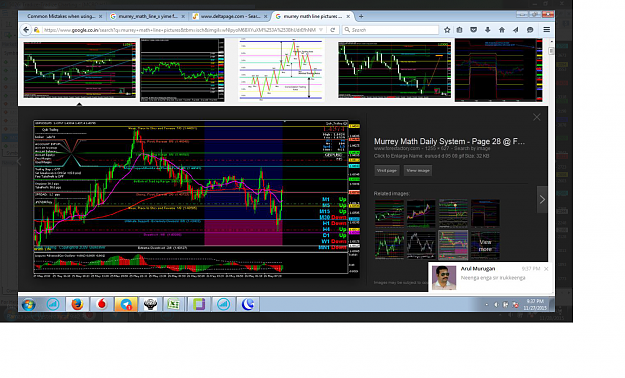Click the lock icon in address bar

pos(37,30)
